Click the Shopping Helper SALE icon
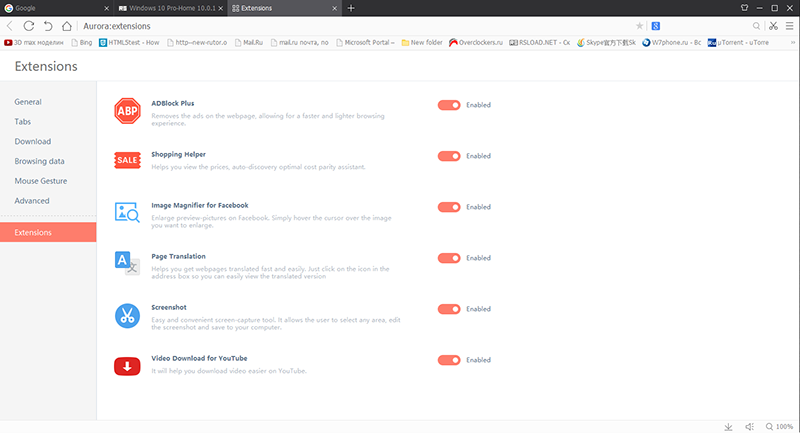Image resolution: width=800 pixels, height=433 pixels. pos(127,160)
